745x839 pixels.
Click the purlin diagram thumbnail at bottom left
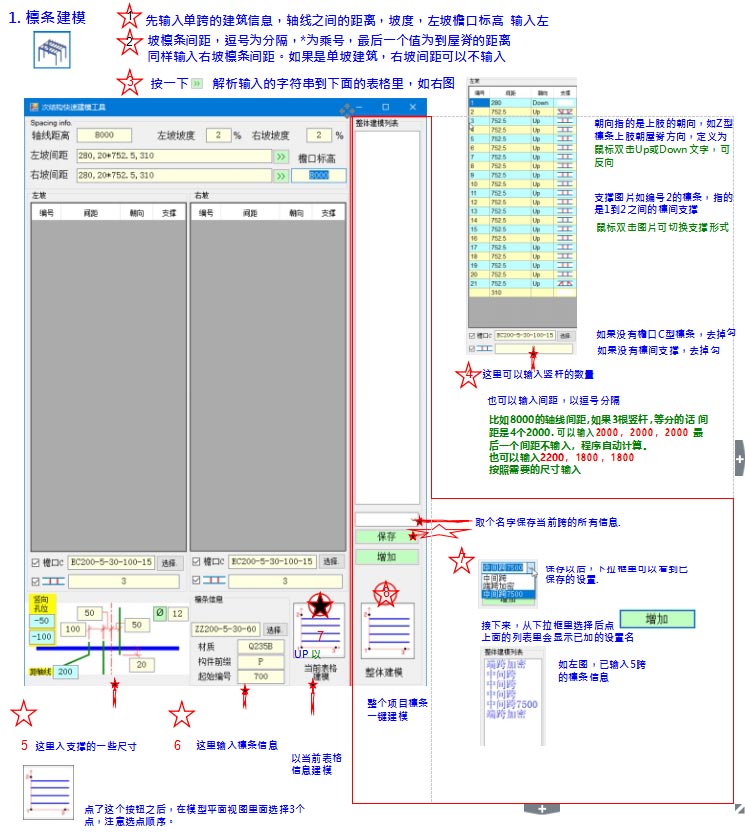[49, 792]
